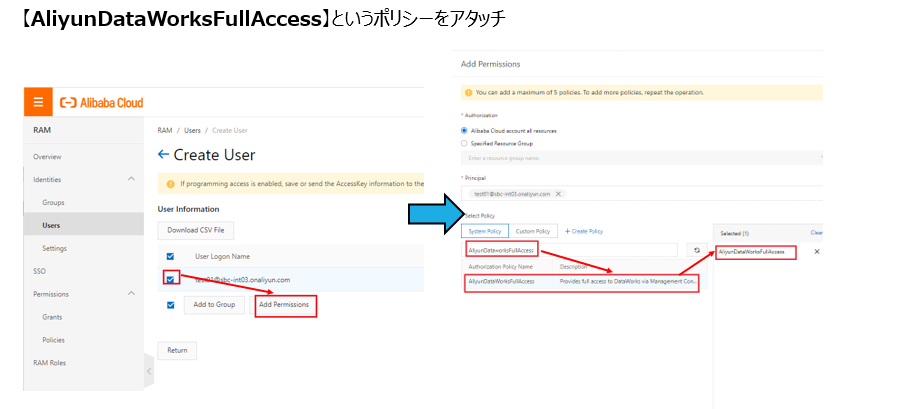This screenshot has height=409, width=904.
Task: Click the Return button
Action: coord(177,350)
